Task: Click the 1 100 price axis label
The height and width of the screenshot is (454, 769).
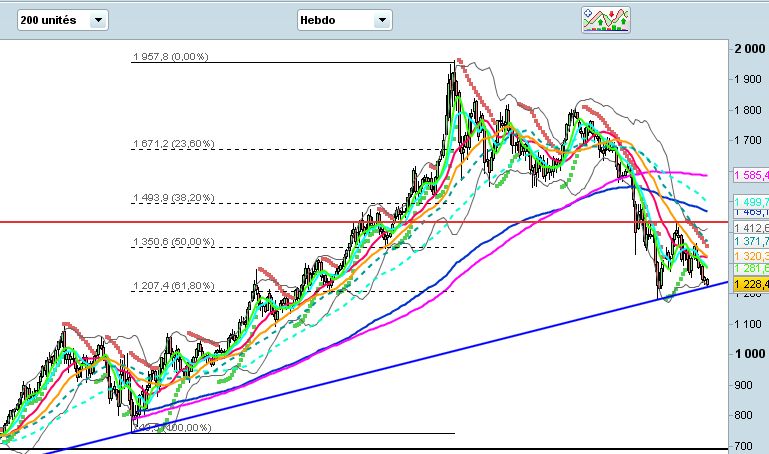Action: click(749, 324)
